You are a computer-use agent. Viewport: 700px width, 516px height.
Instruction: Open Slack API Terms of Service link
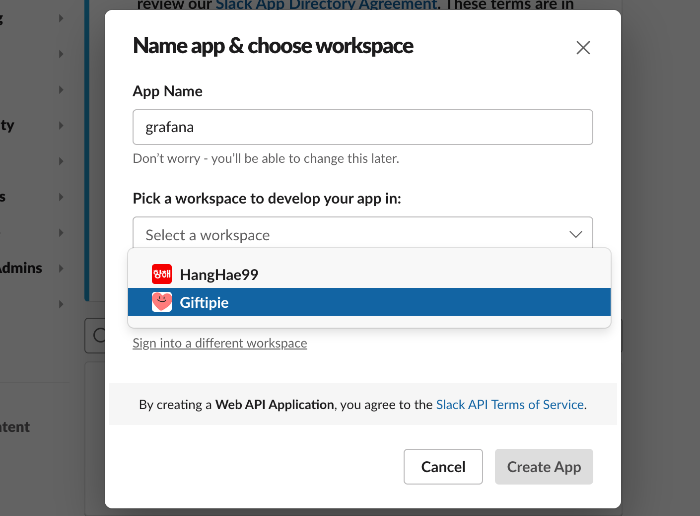click(510, 404)
